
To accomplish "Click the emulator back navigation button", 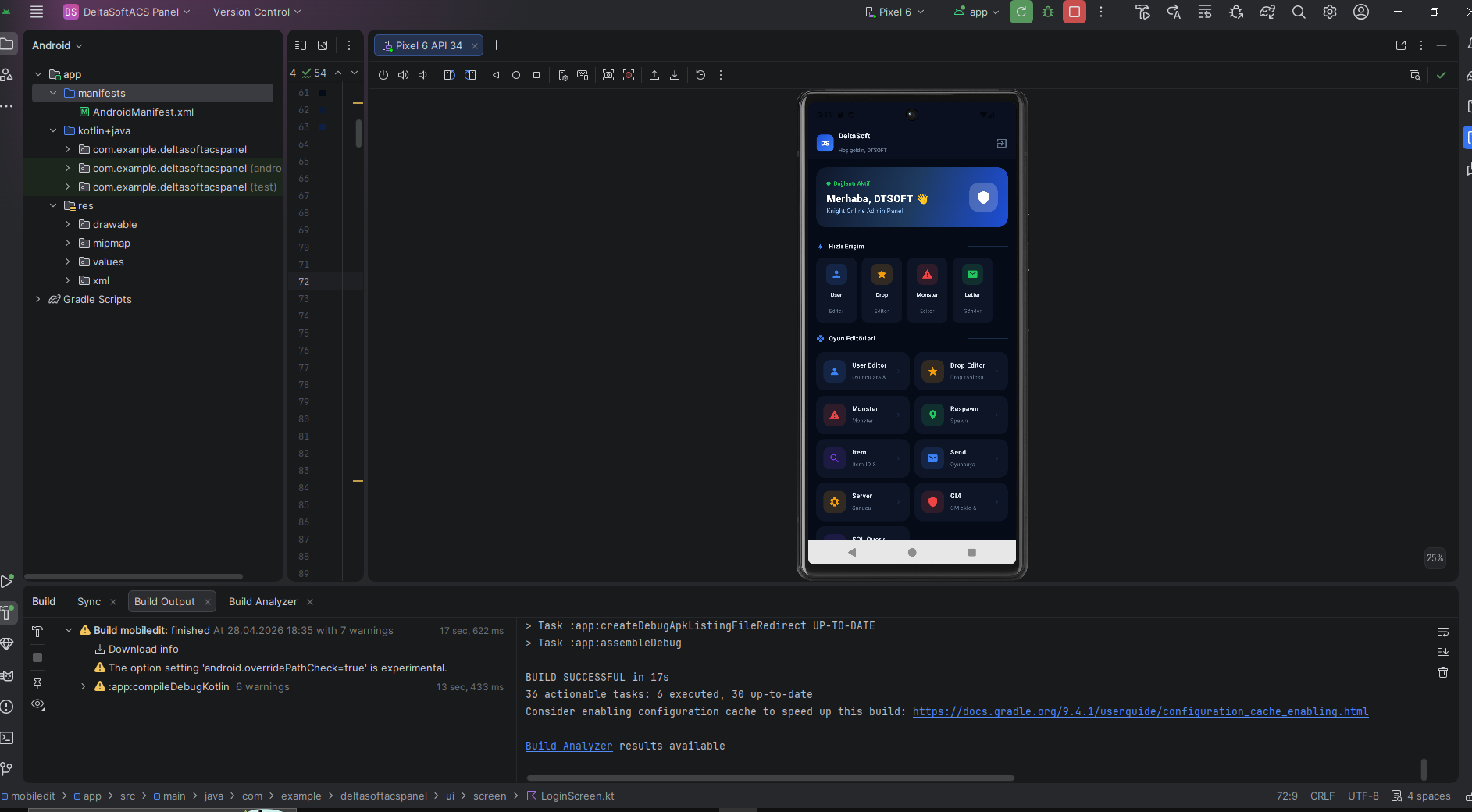I will (852, 552).
